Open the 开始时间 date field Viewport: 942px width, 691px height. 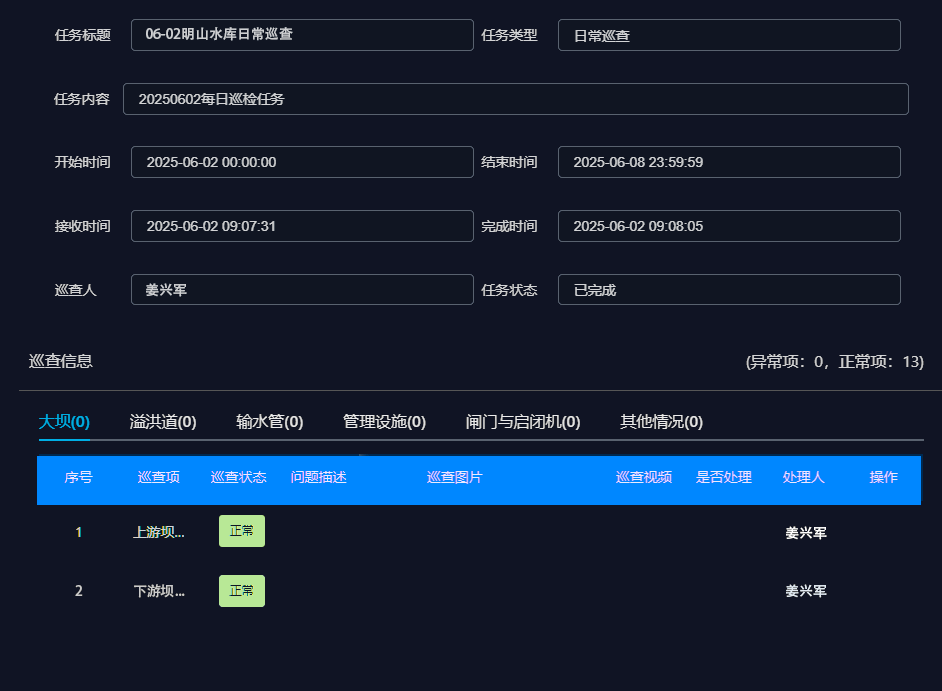pyautogui.click(x=301, y=162)
